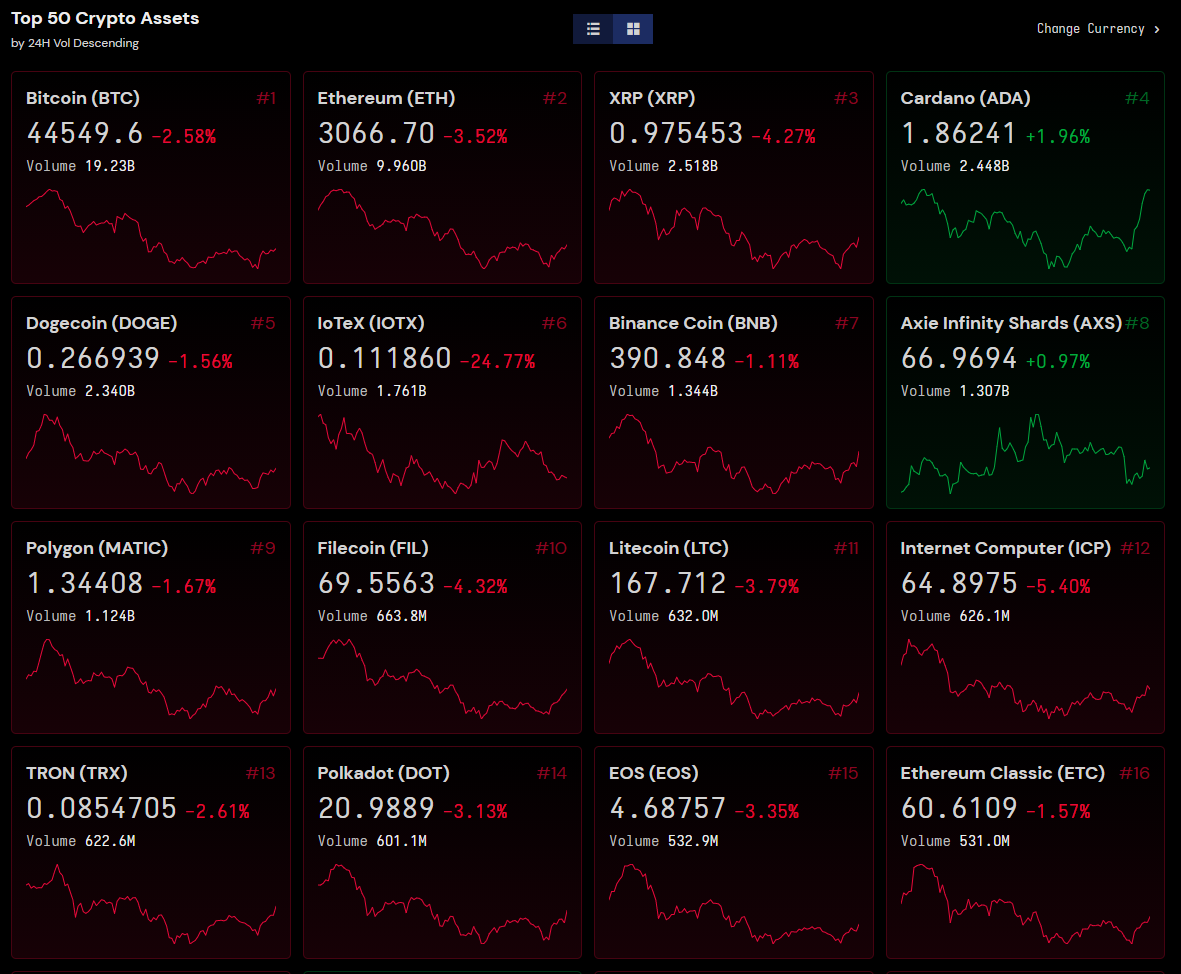This screenshot has height=974, width=1181.
Task: Open the XRP (XRP) card title
Action: [x=652, y=98]
